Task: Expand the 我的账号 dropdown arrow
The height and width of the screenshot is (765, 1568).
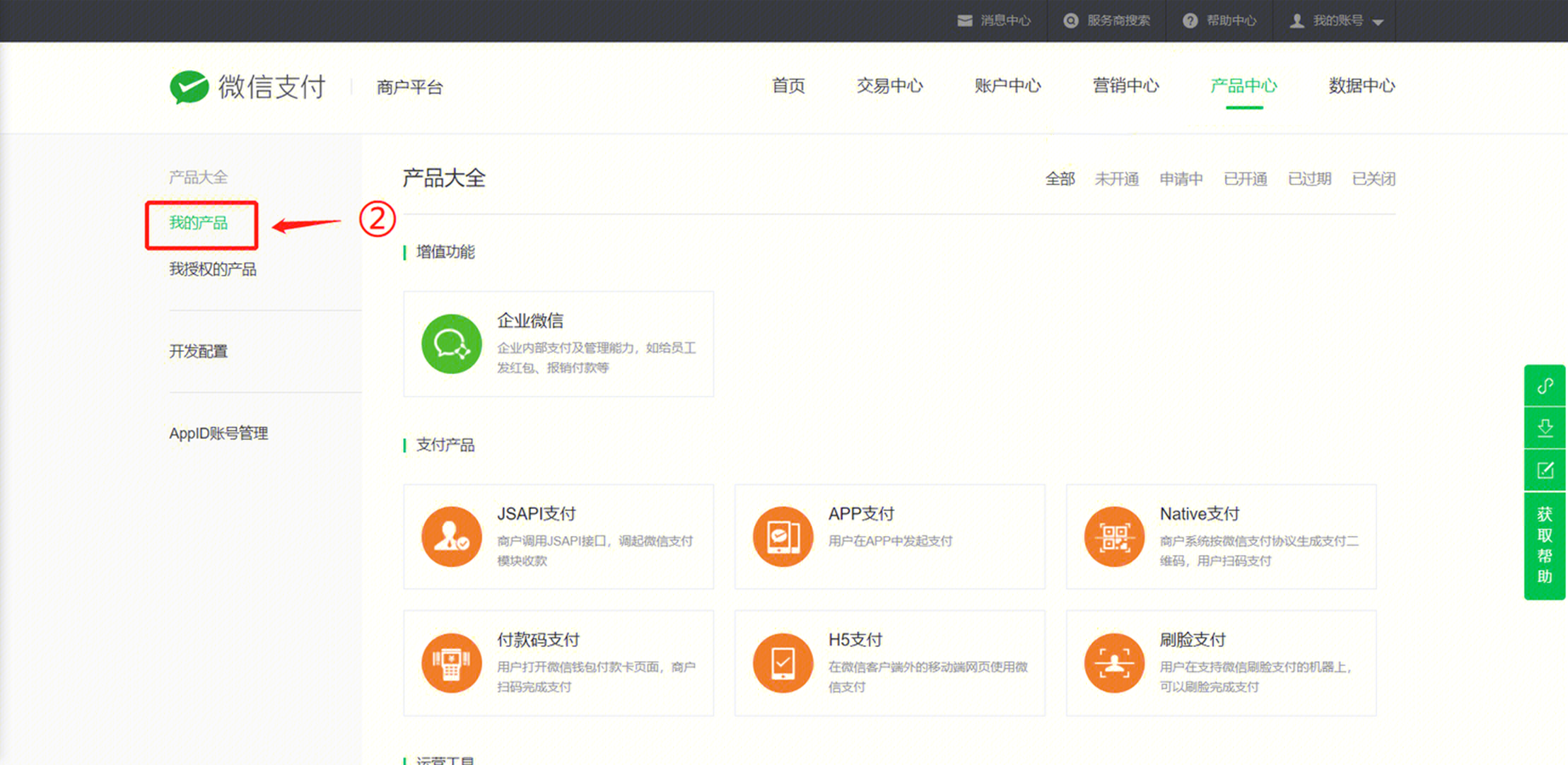Action: [1378, 22]
